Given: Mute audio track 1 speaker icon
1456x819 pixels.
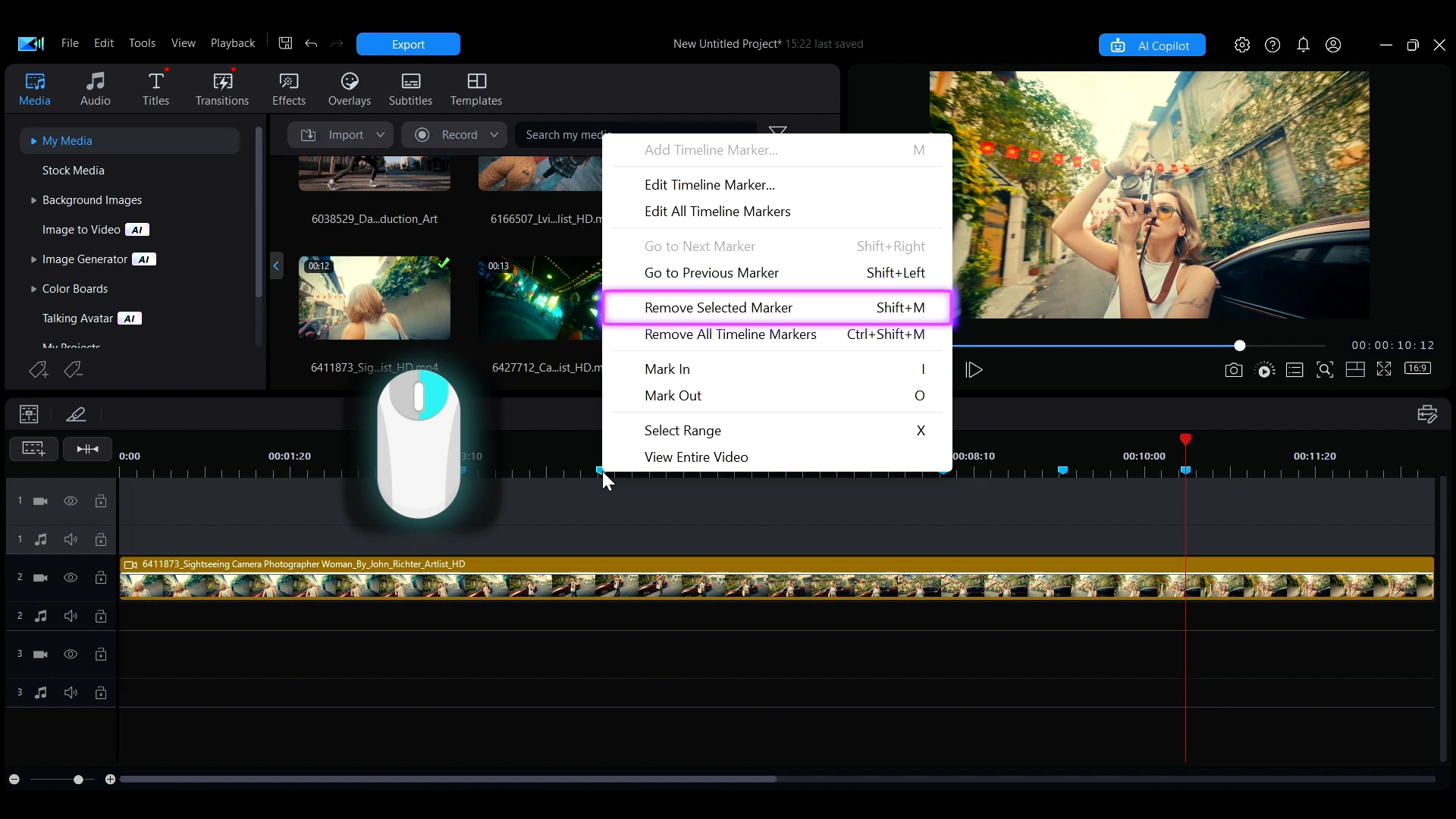Looking at the screenshot, I should (71, 540).
